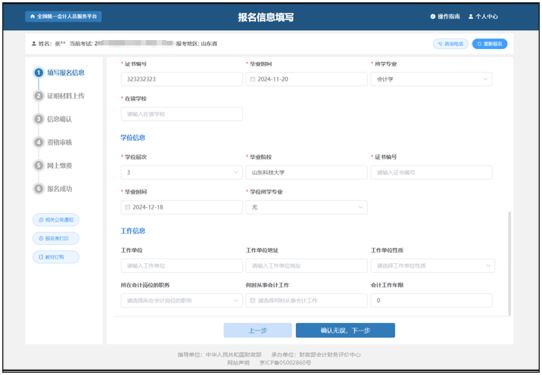Focus the 在读学校 input field
This screenshot has width=542, height=375.
coord(181,114)
